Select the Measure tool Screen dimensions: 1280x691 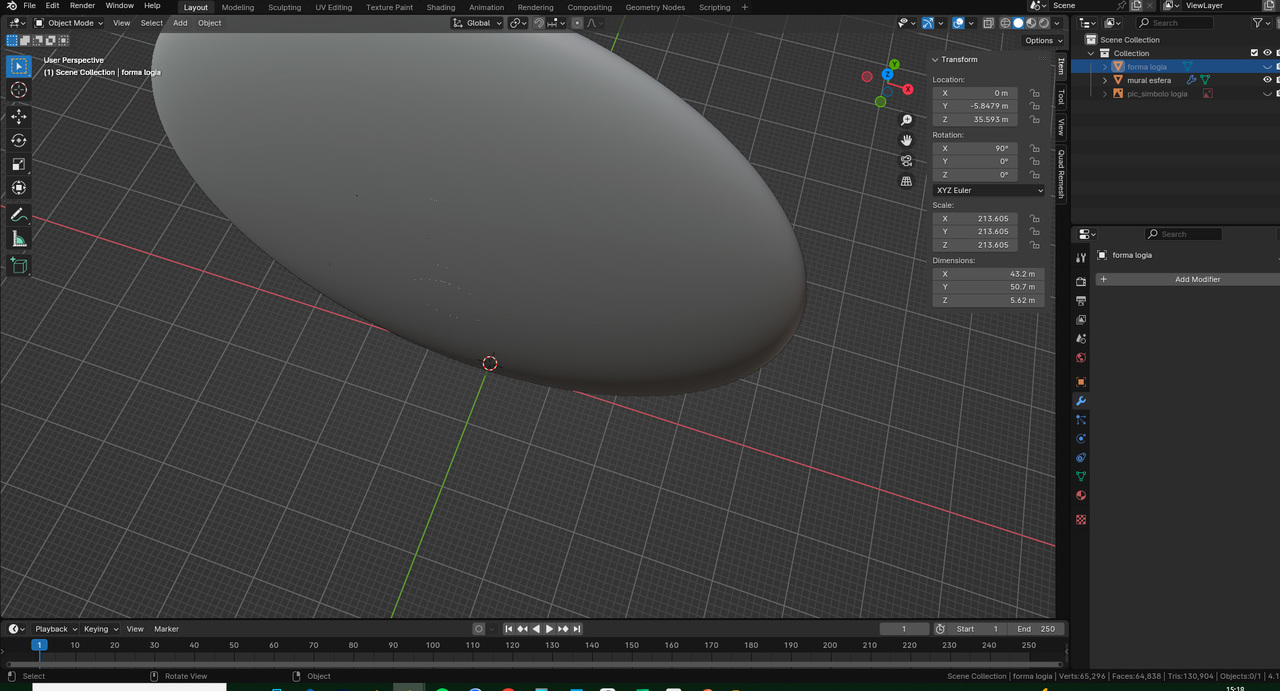[x=19, y=239]
